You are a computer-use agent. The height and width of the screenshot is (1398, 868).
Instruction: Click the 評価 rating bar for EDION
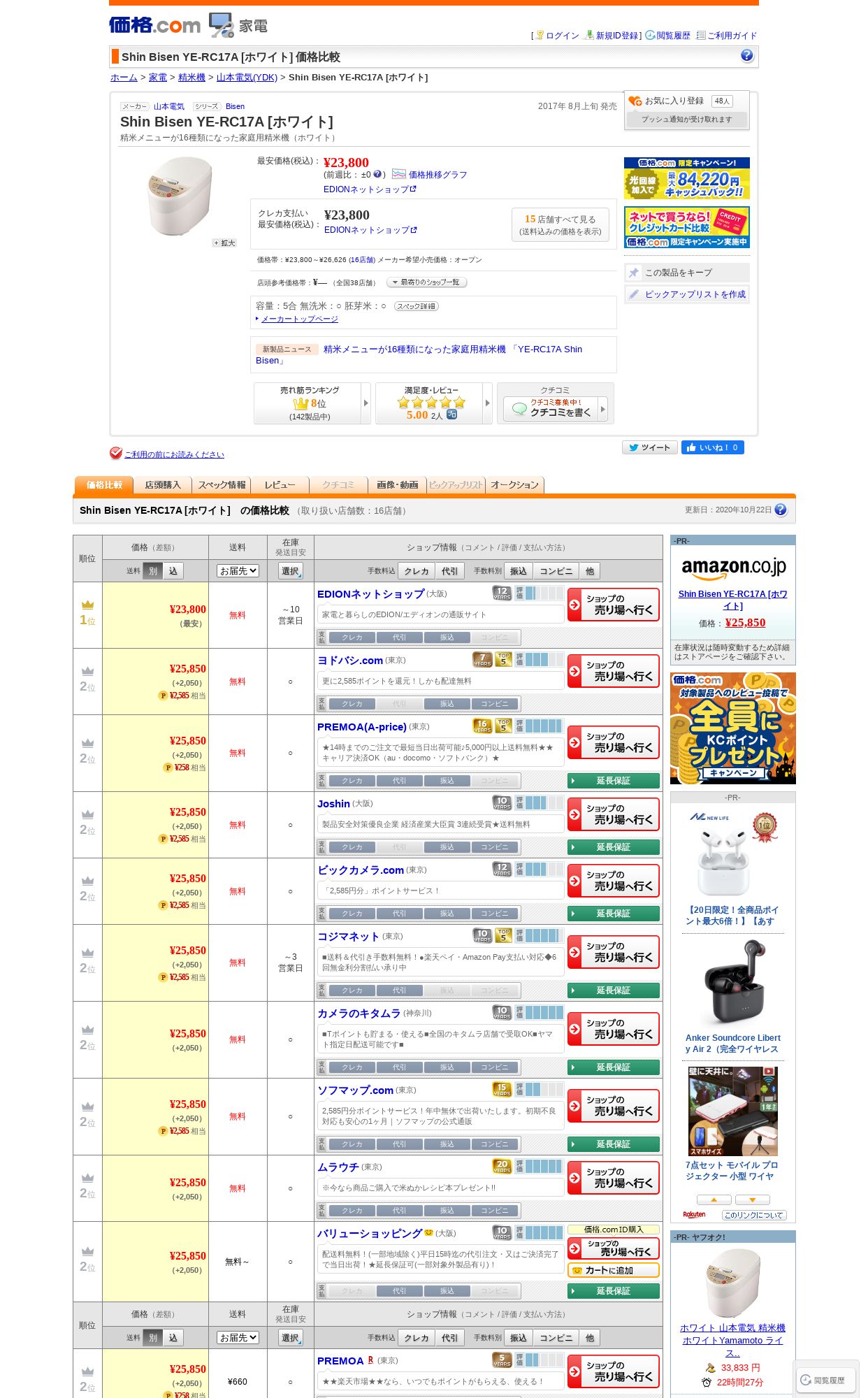click(x=540, y=593)
